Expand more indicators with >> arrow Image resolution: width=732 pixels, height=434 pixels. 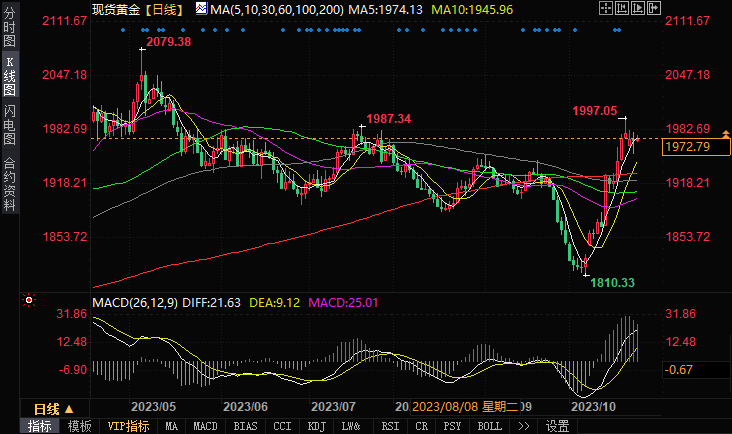(524, 426)
